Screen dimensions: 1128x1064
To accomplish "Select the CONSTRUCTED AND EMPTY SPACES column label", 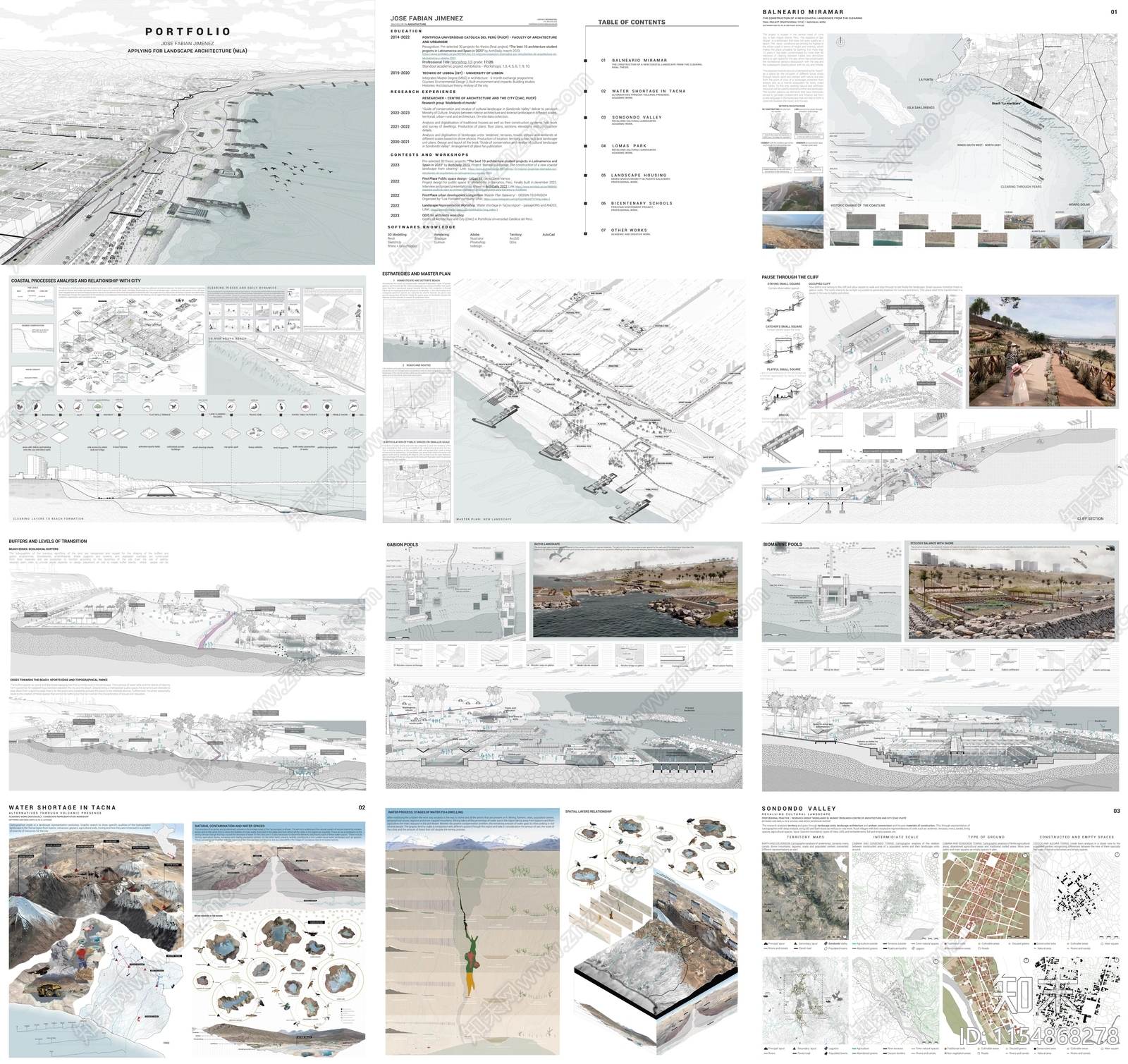I will 1077,837.
